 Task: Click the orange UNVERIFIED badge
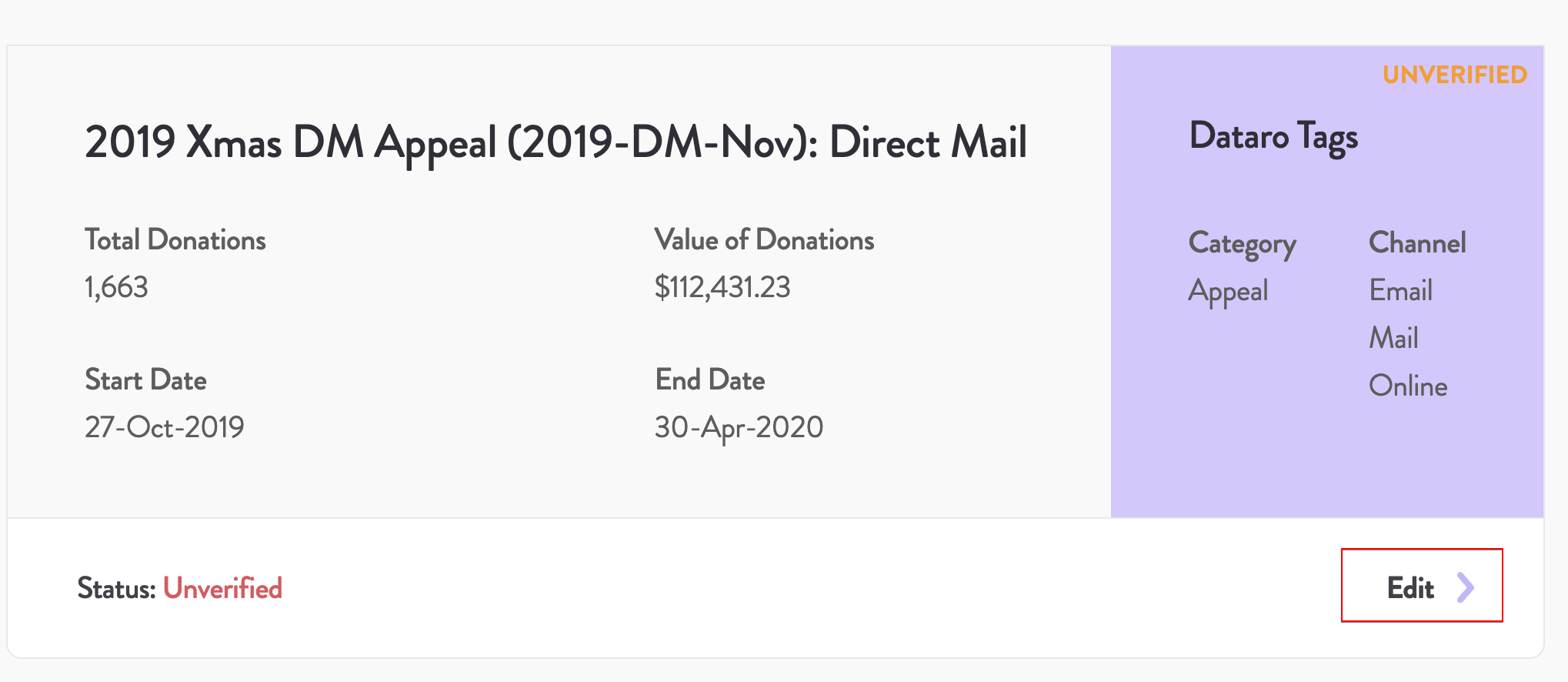click(1454, 75)
